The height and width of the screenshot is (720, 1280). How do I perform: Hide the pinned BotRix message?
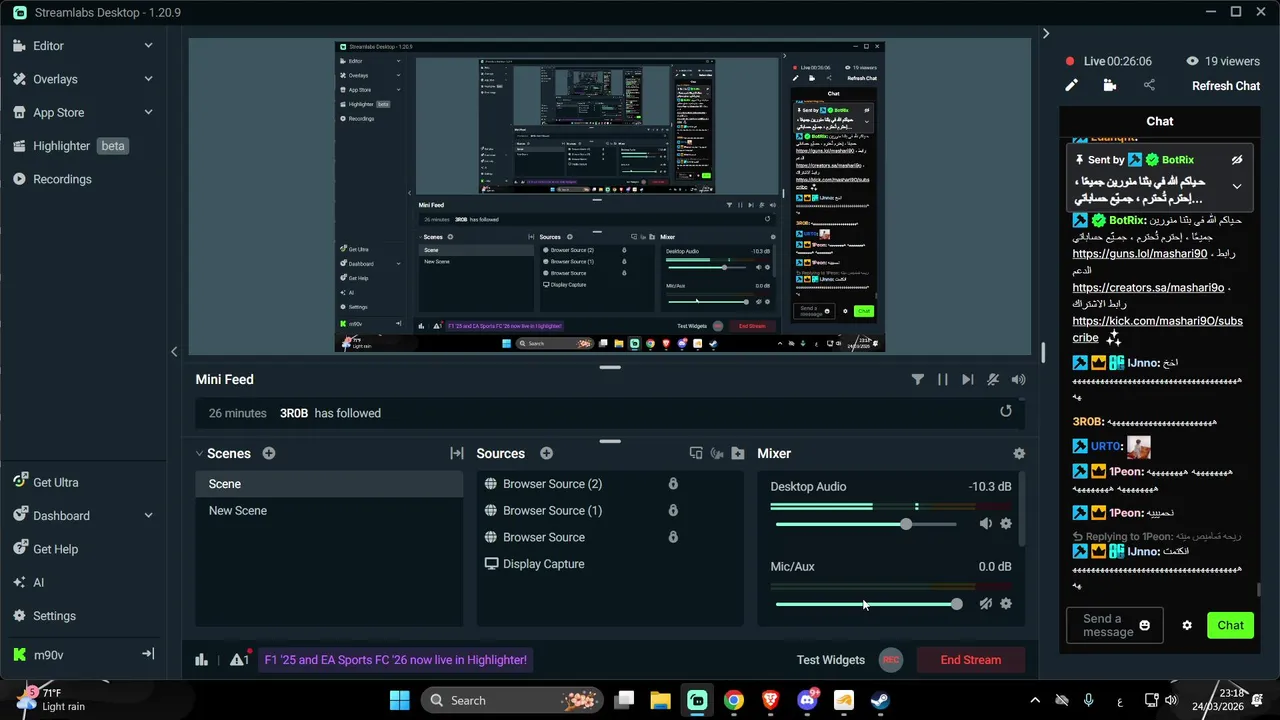point(1237,160)
